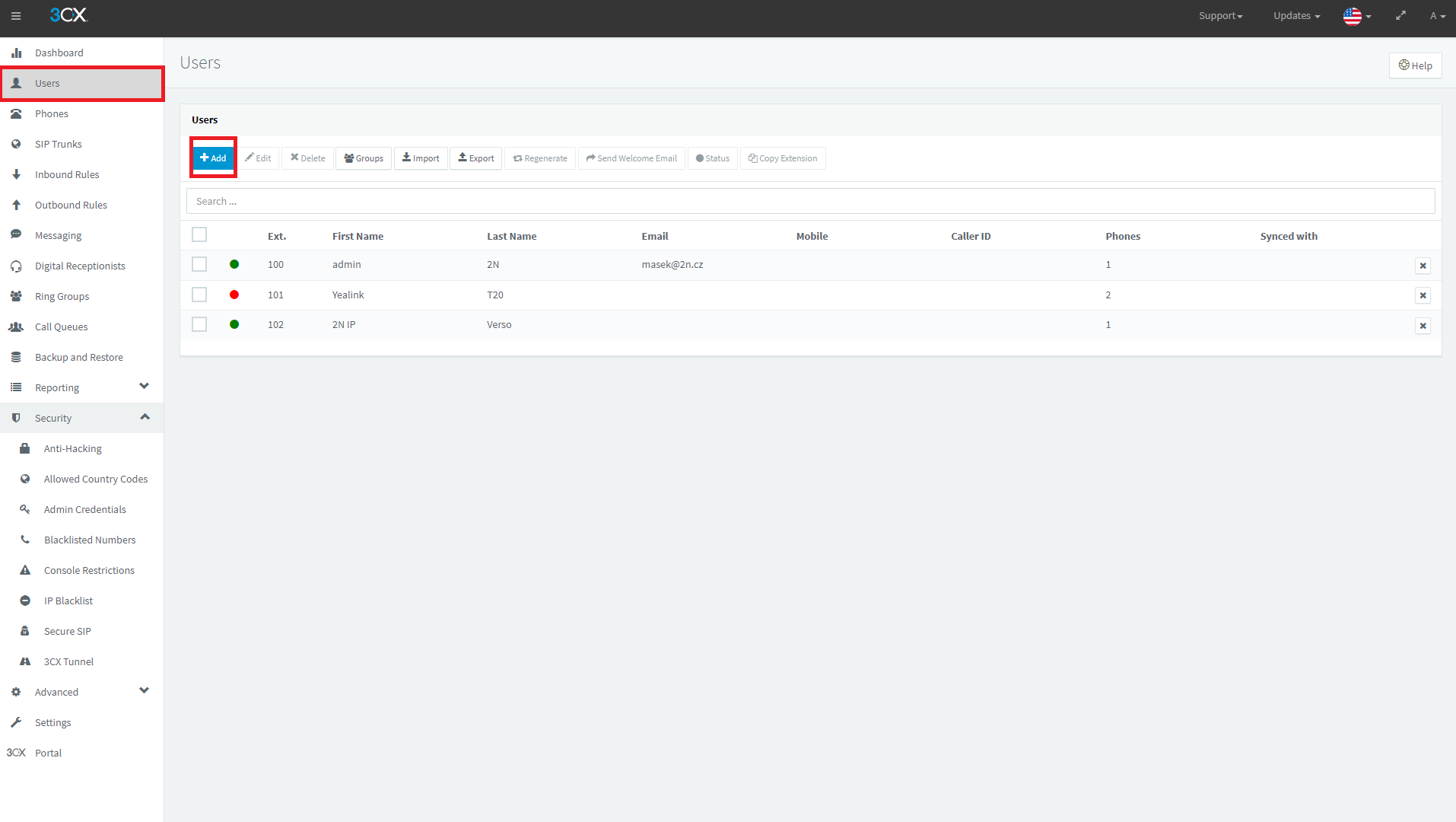Select the checkbox for extension 100
The height and width of the screenshot is (822, 1456).
199,264
